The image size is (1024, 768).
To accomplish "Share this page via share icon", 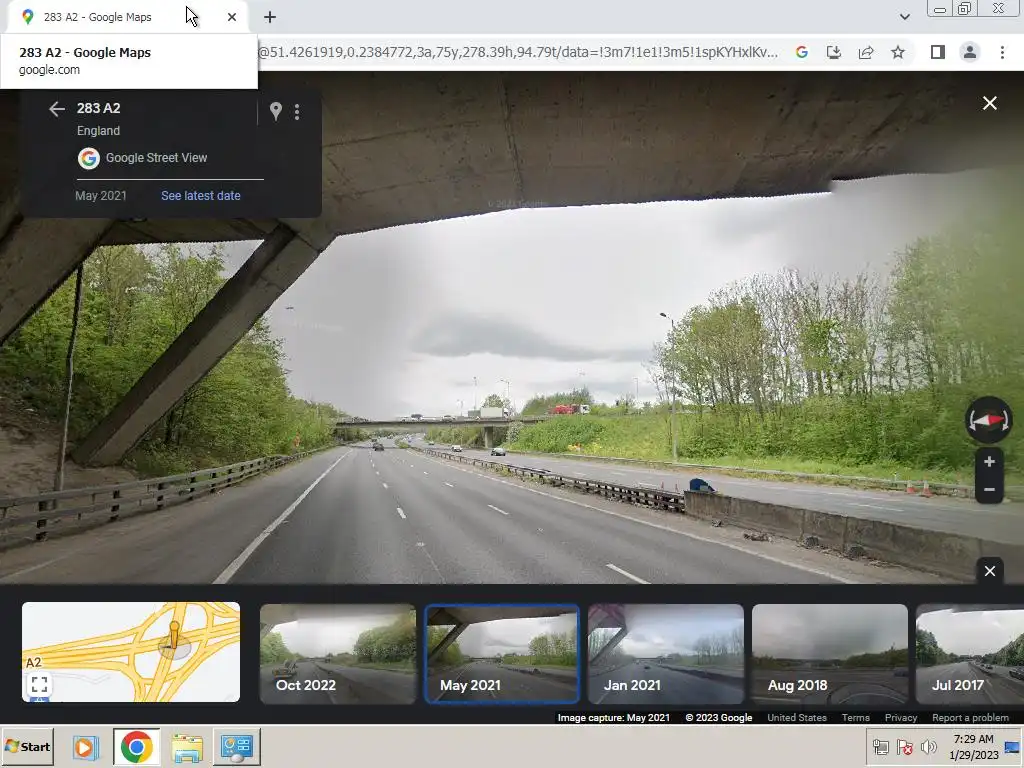I will [x=866, y=52].
